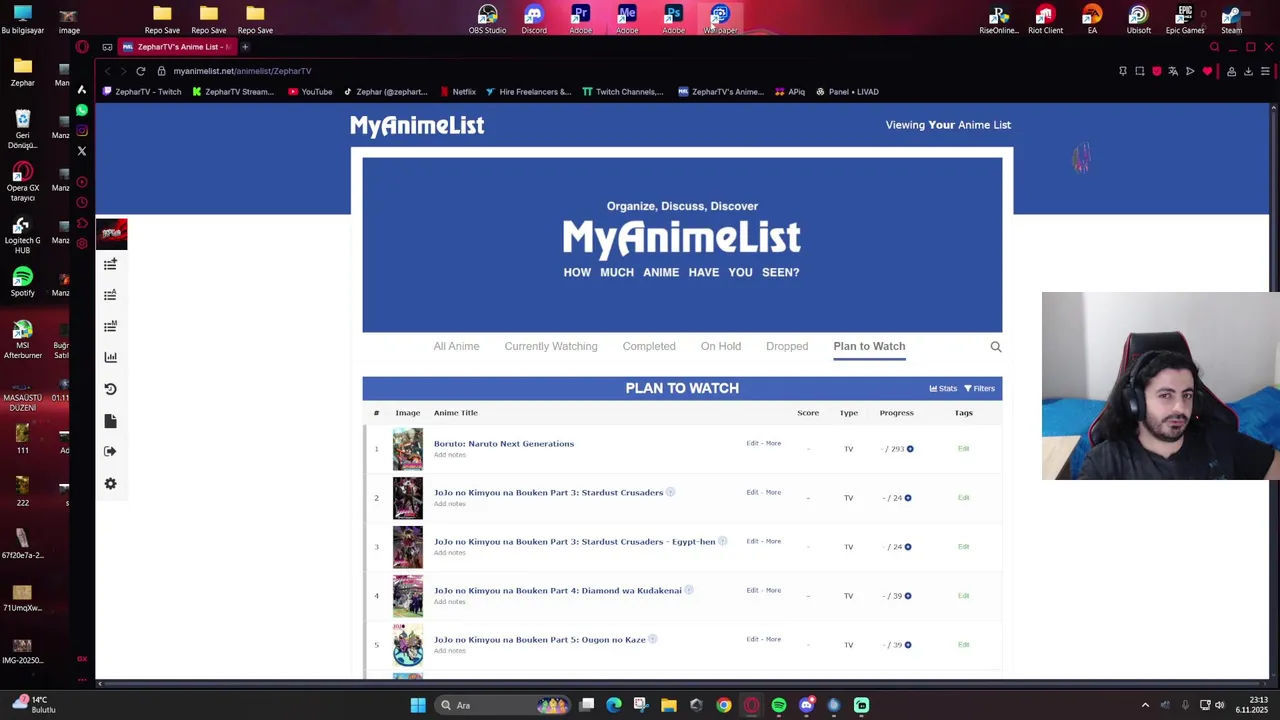Click Add notes under Boruto entry

click(450, 455)
